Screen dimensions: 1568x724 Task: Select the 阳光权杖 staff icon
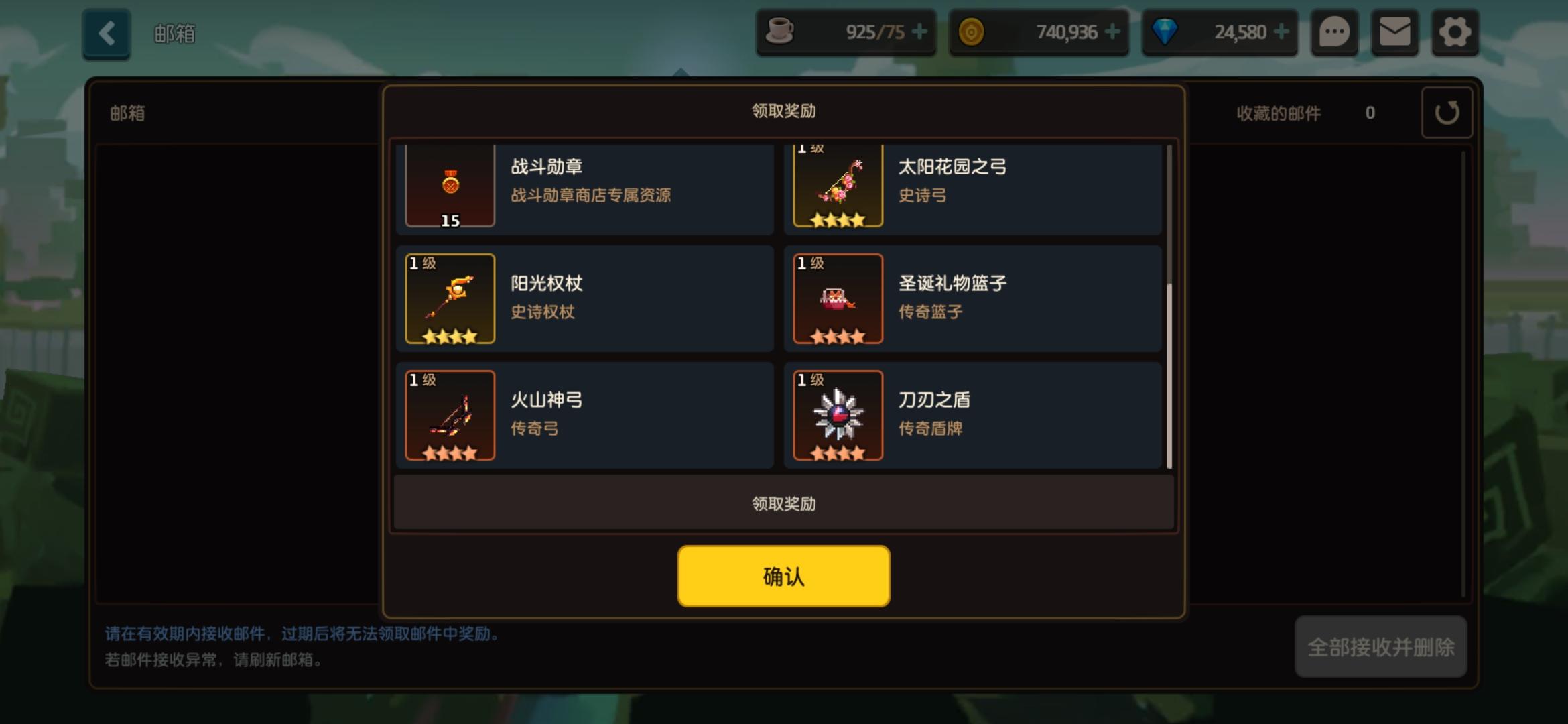coord(450,299)
